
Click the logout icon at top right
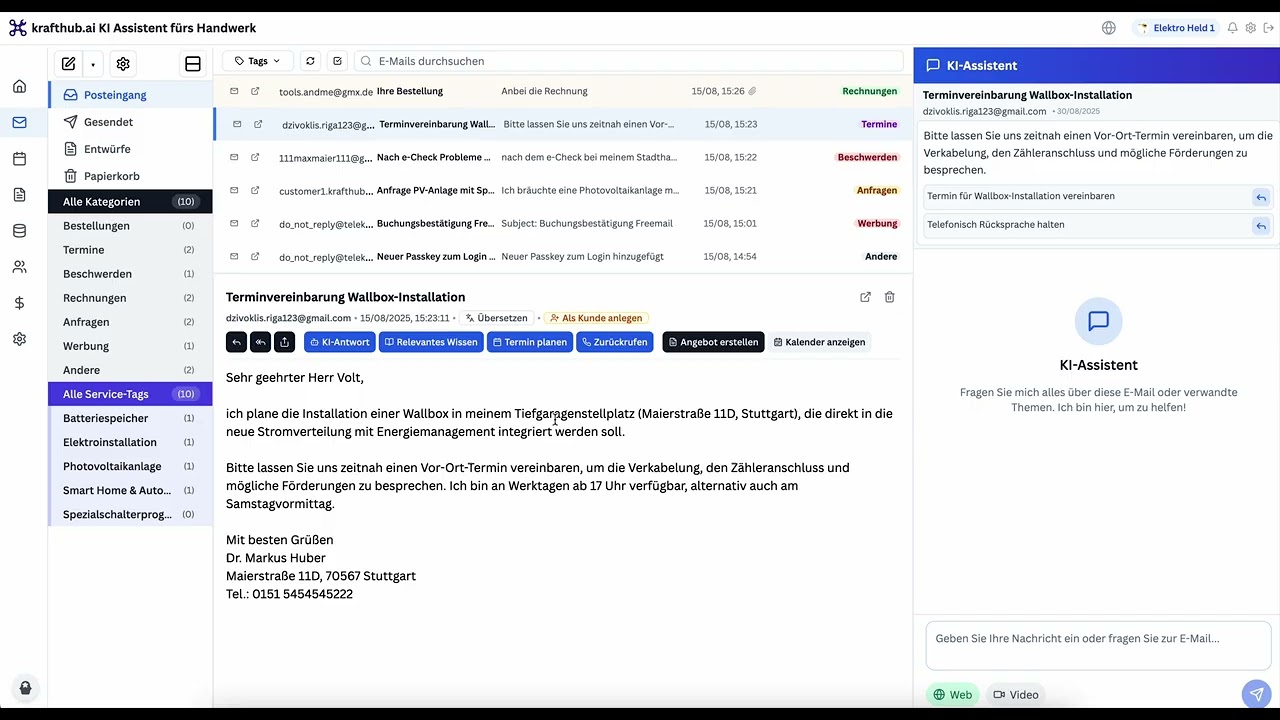pos(1268,28)
